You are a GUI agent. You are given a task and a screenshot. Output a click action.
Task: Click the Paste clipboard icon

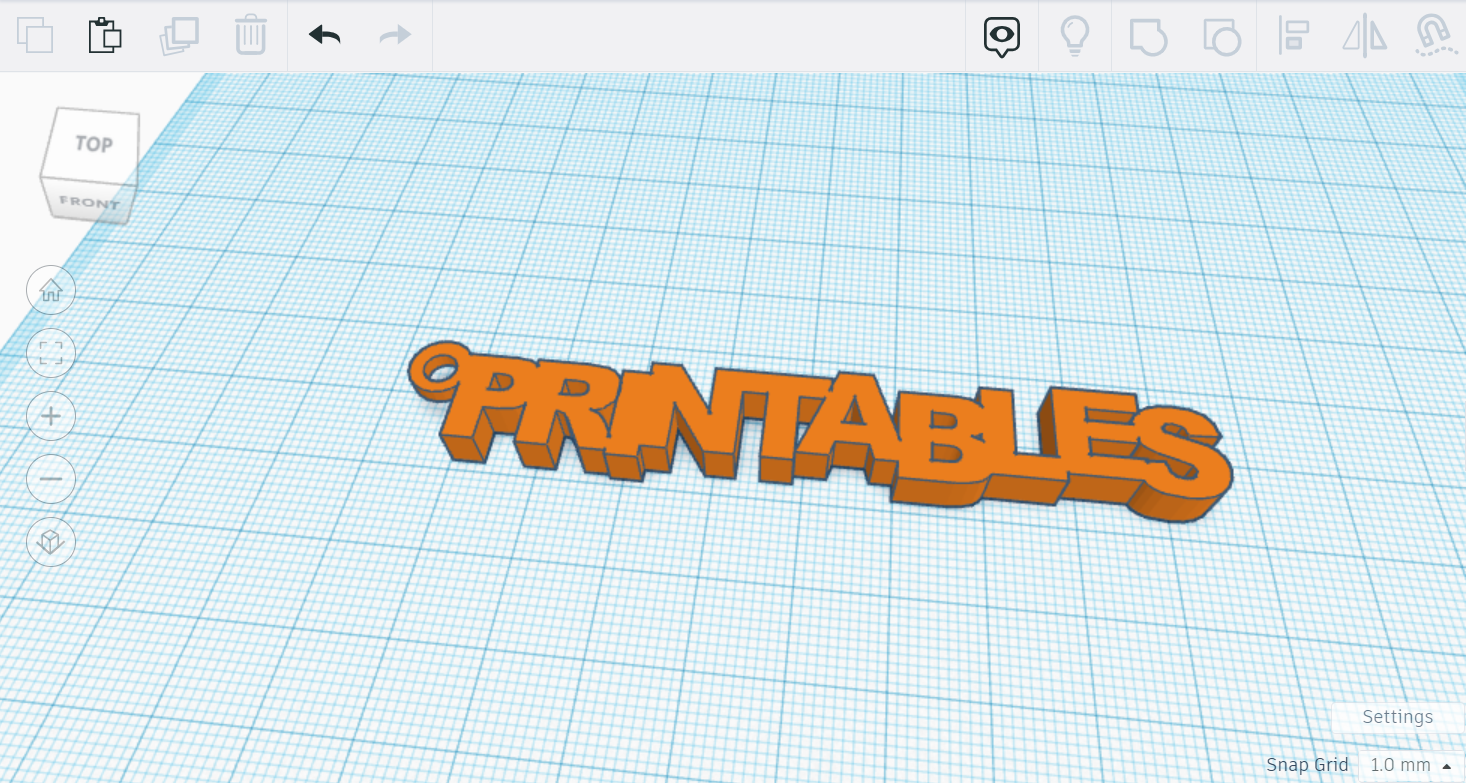[105, 35]
